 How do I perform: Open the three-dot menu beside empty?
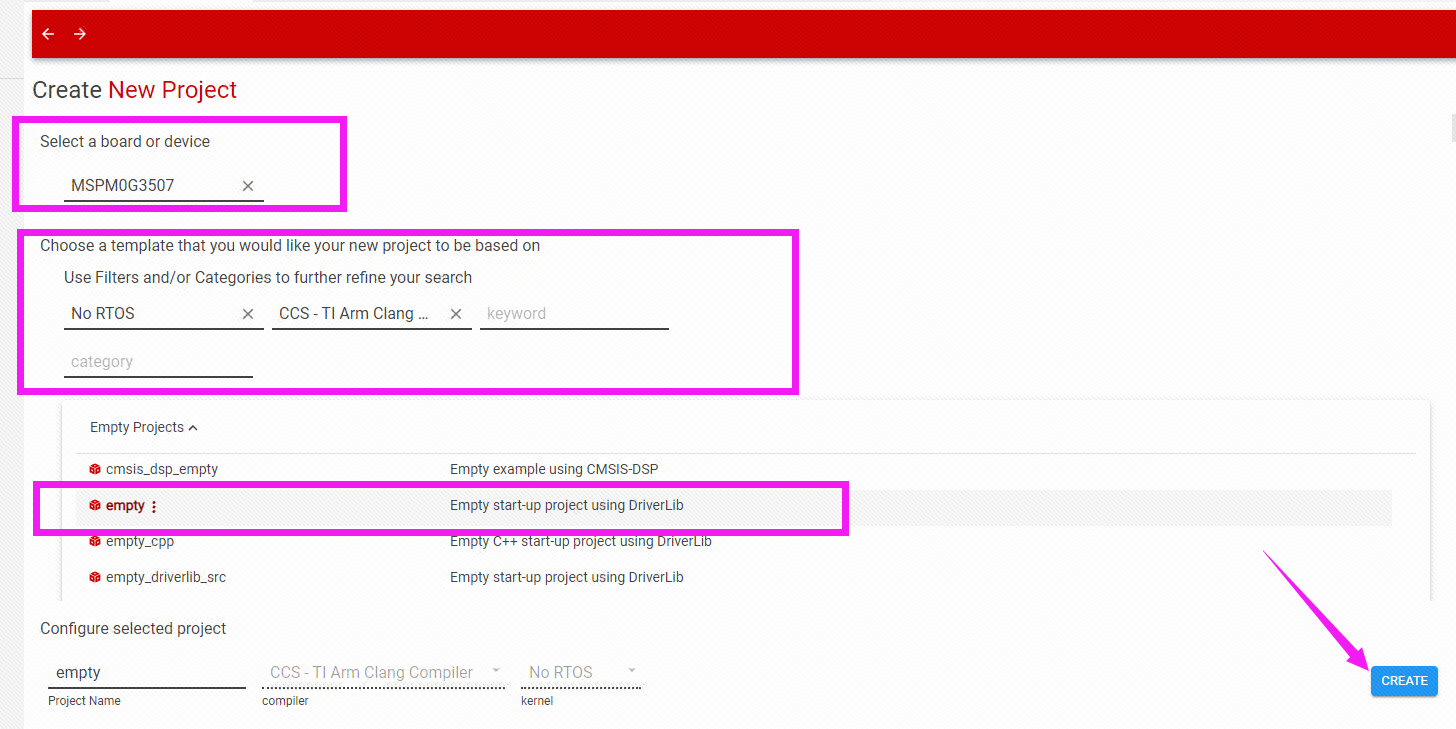tap(154, 507)
